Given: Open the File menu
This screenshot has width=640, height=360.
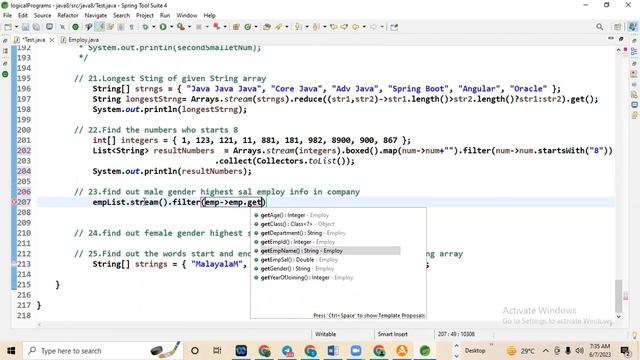Looking at the screenshot, I should [x=7, y=16].
